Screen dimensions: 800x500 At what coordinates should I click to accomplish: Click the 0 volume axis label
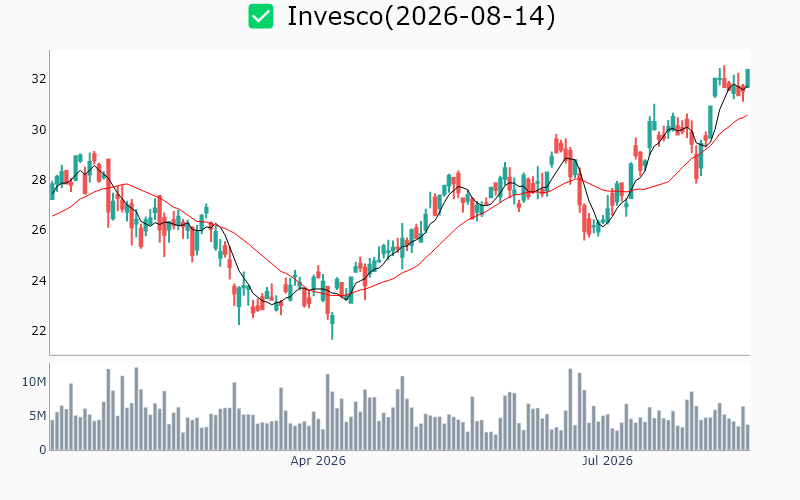pos(43,449)
